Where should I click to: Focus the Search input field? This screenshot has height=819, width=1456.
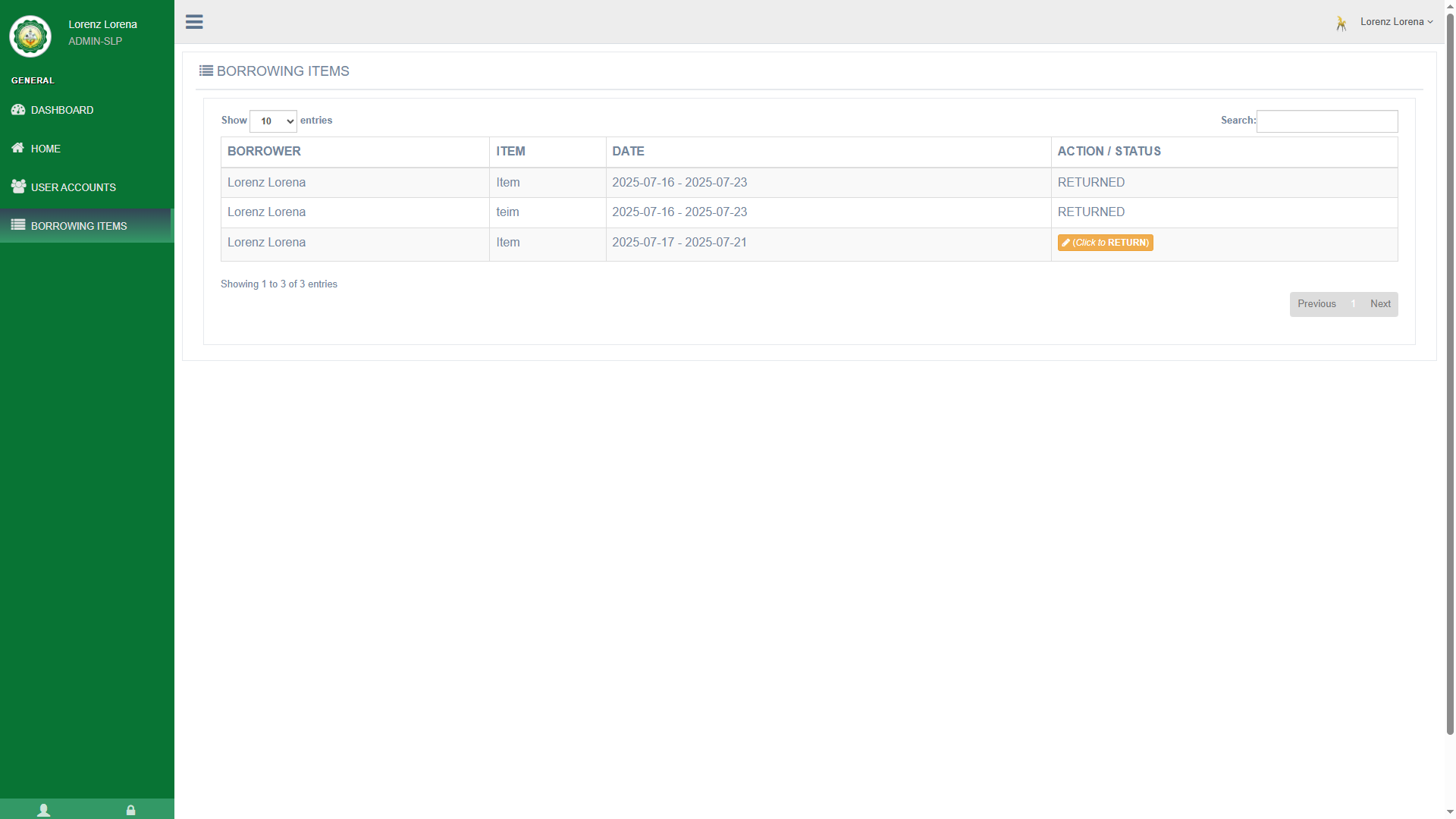(1327, 121)
